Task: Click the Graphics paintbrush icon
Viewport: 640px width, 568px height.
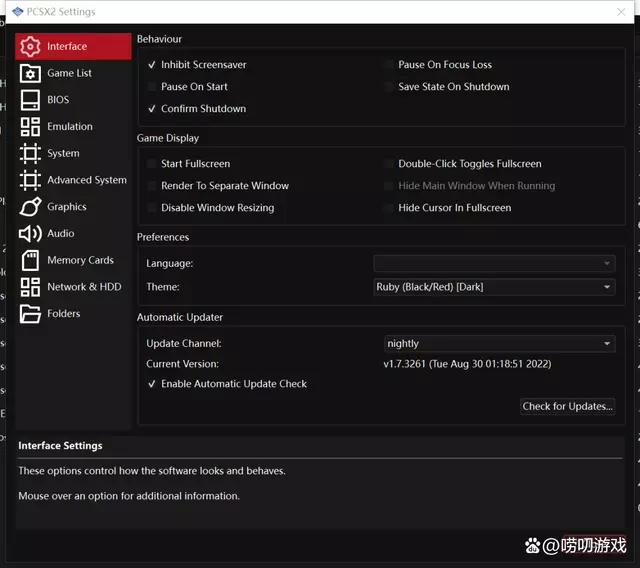Action: [x=30, y=207]
